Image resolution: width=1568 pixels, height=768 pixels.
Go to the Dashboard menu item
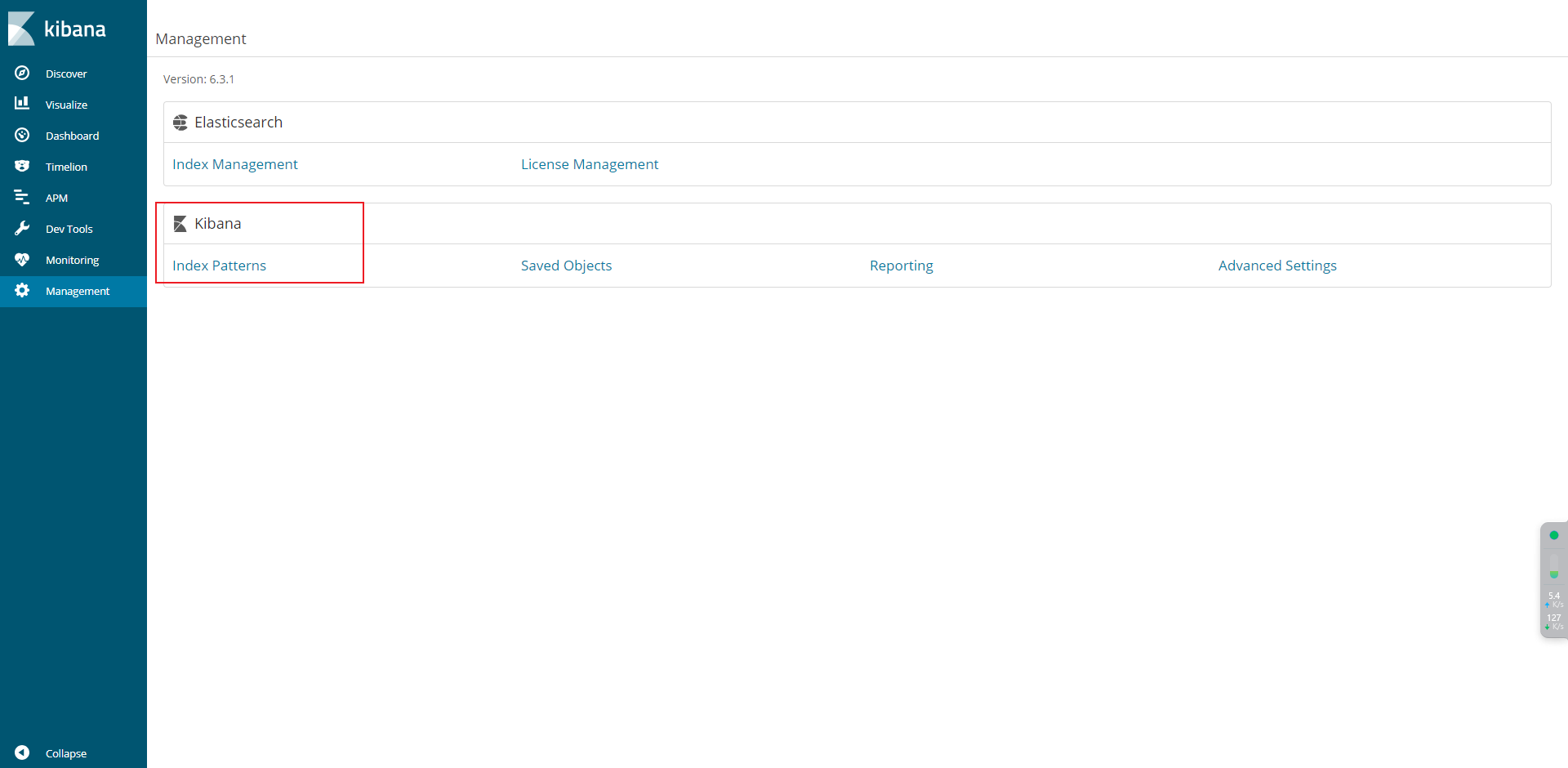coord(72,136)
